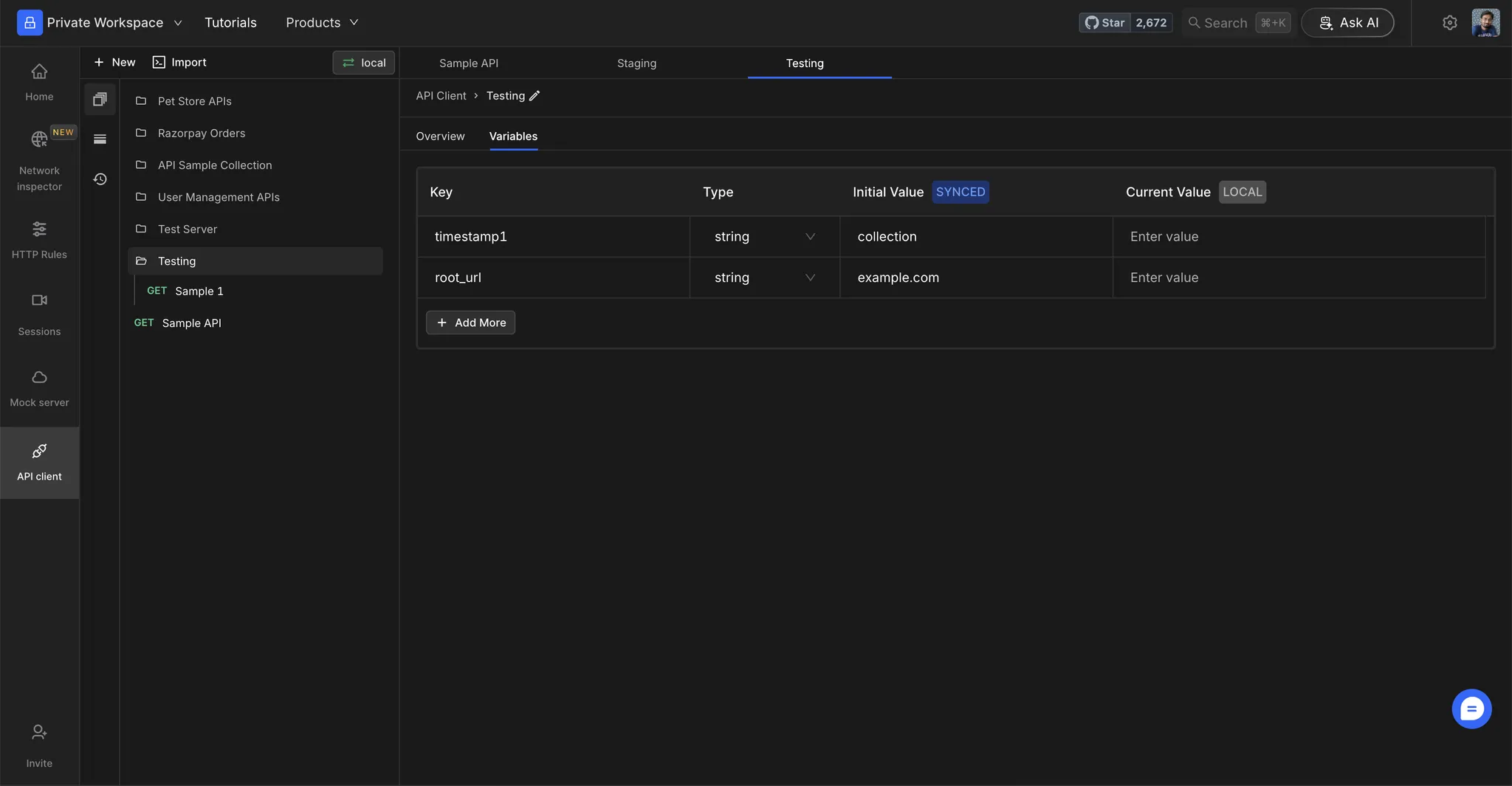Open type dropdown for timestamp1 variable
The width and height of the screenshot is (1512, 786).
tap(764, 237)
